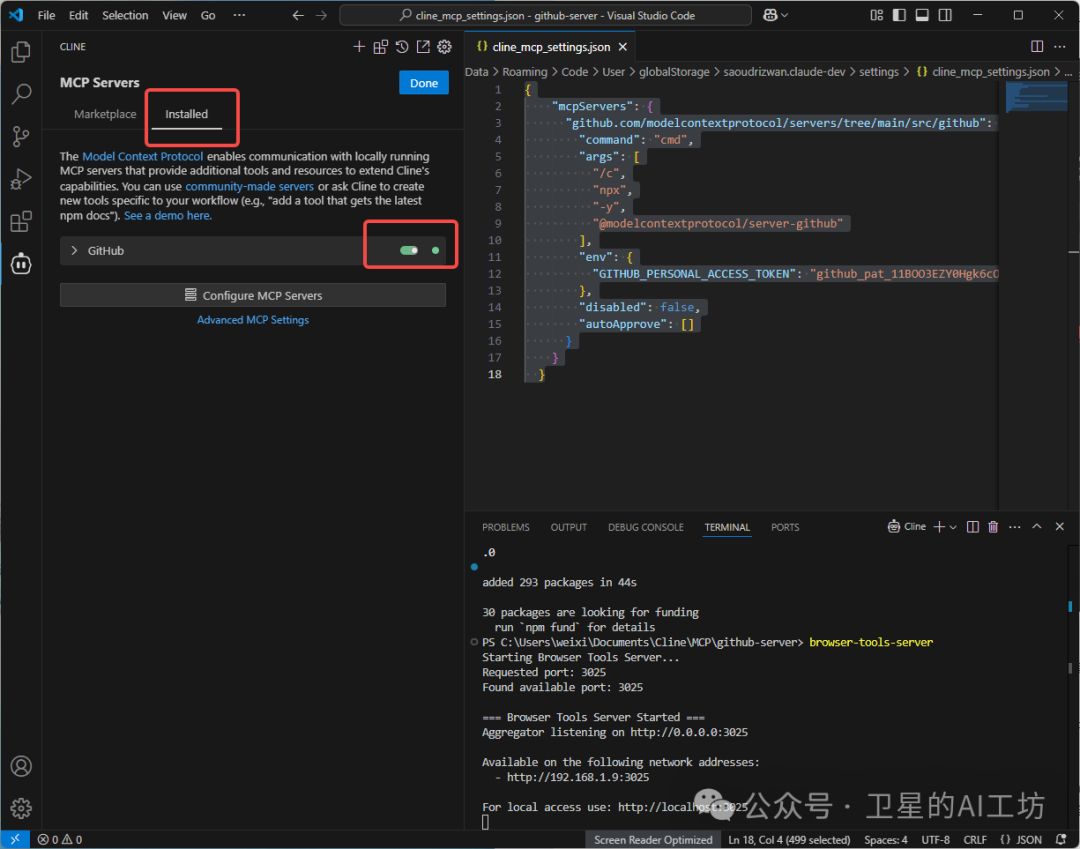Open the Edit menu

[79, 15]
